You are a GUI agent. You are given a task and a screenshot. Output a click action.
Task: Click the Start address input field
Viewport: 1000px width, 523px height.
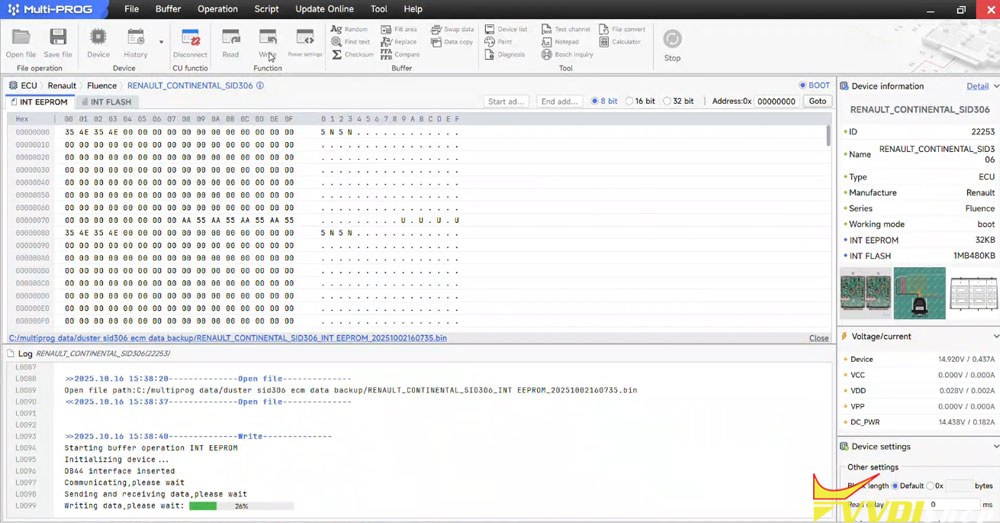click(506, 101)
